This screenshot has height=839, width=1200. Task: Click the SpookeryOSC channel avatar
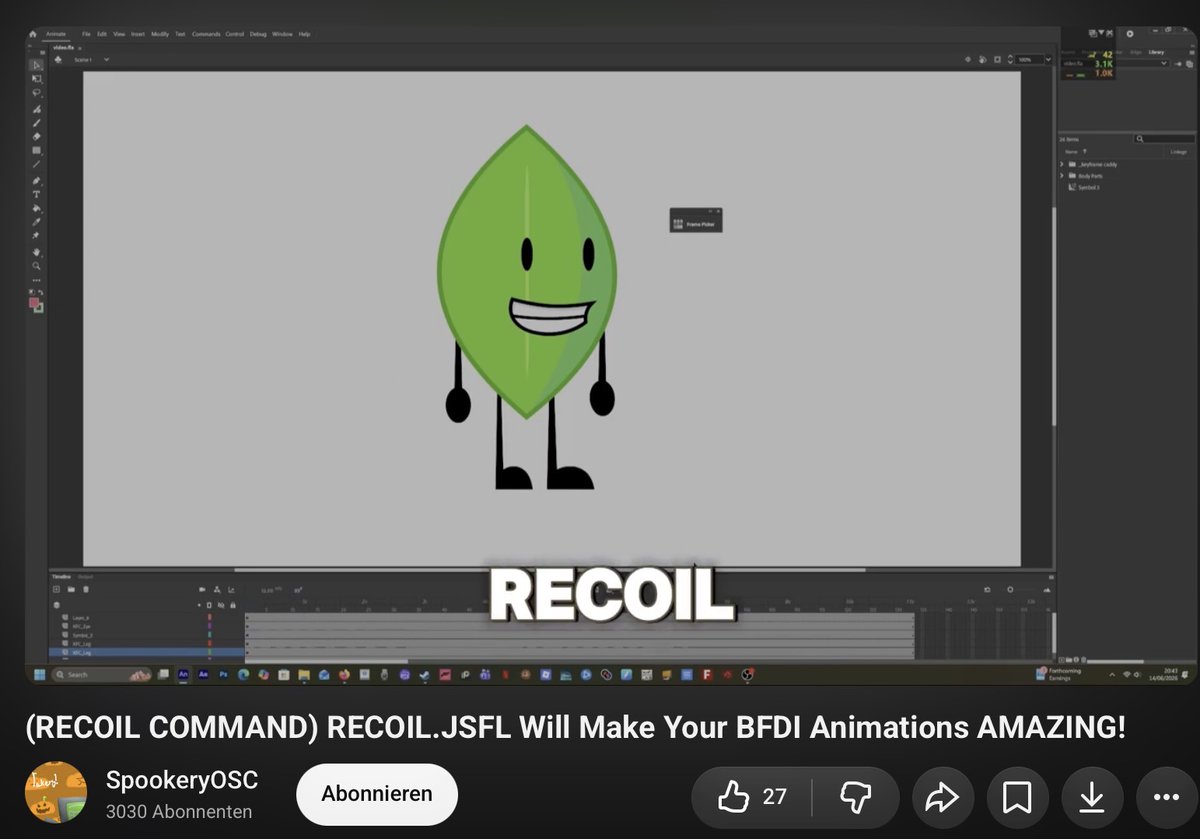tap(56, 793)
